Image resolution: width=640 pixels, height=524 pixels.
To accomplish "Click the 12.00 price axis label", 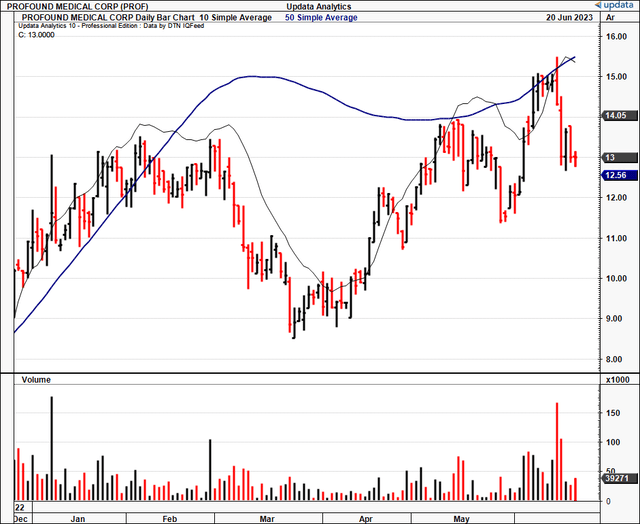I will [x=616, y=198].
